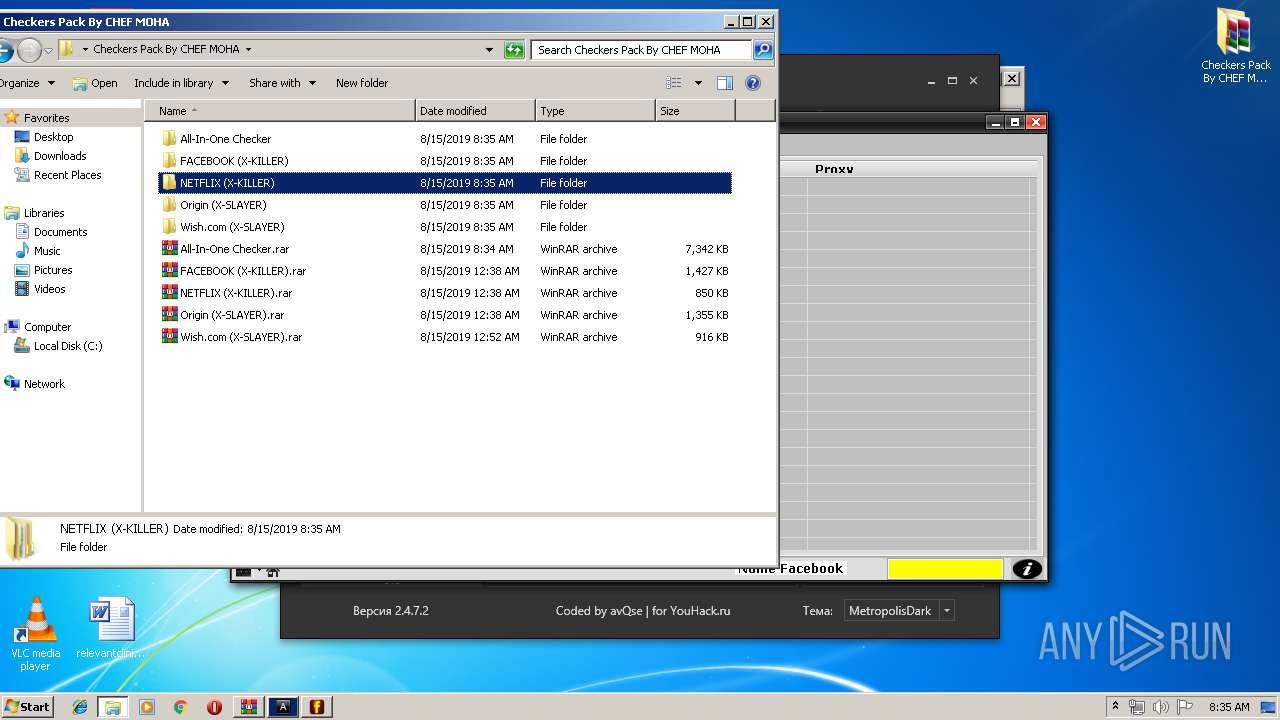
Task: Open the All-In-One Checker folder
Action: (225, 139)
